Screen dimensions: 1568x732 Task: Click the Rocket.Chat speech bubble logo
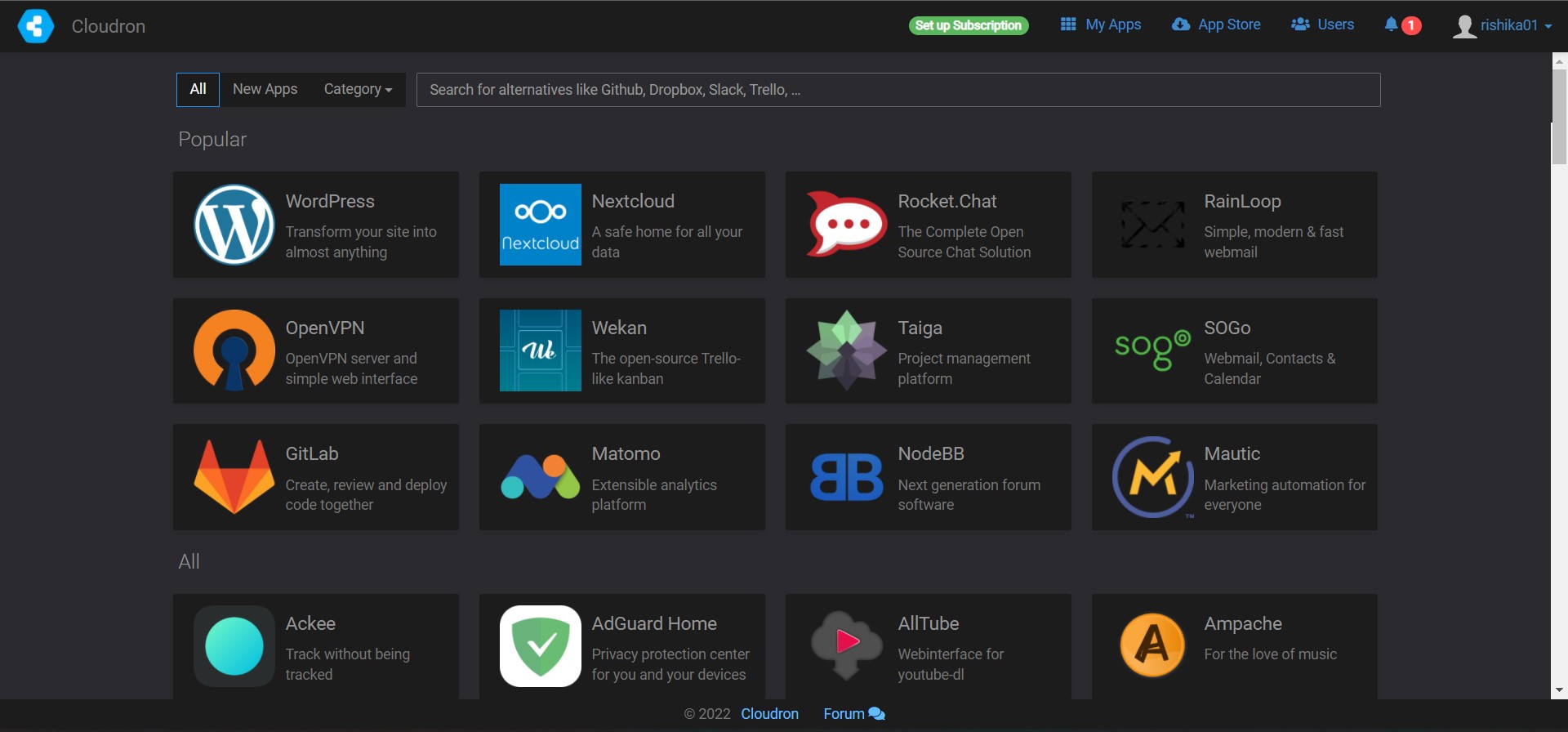click(847, 224)
